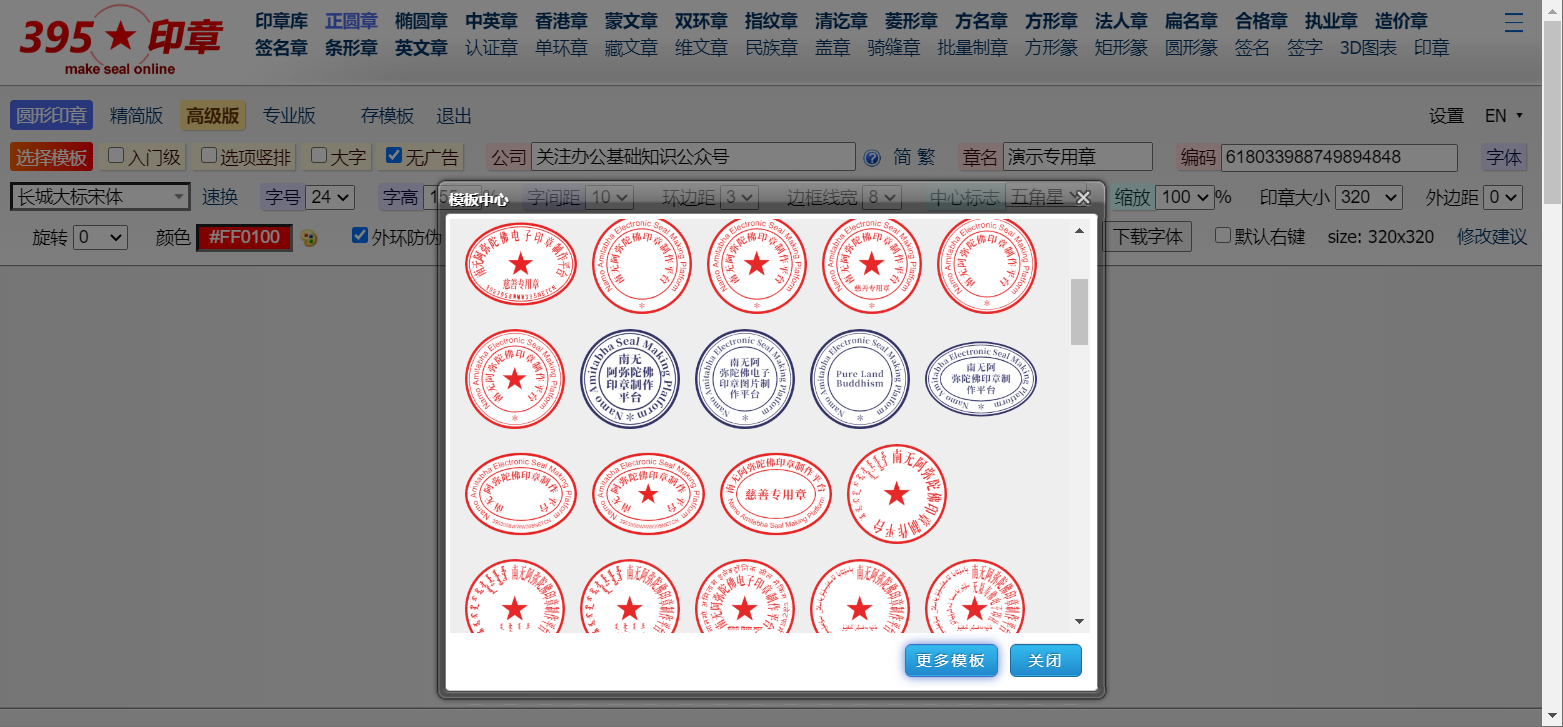Open 骑缝章 in the navigation

click(x=894, y=48)
